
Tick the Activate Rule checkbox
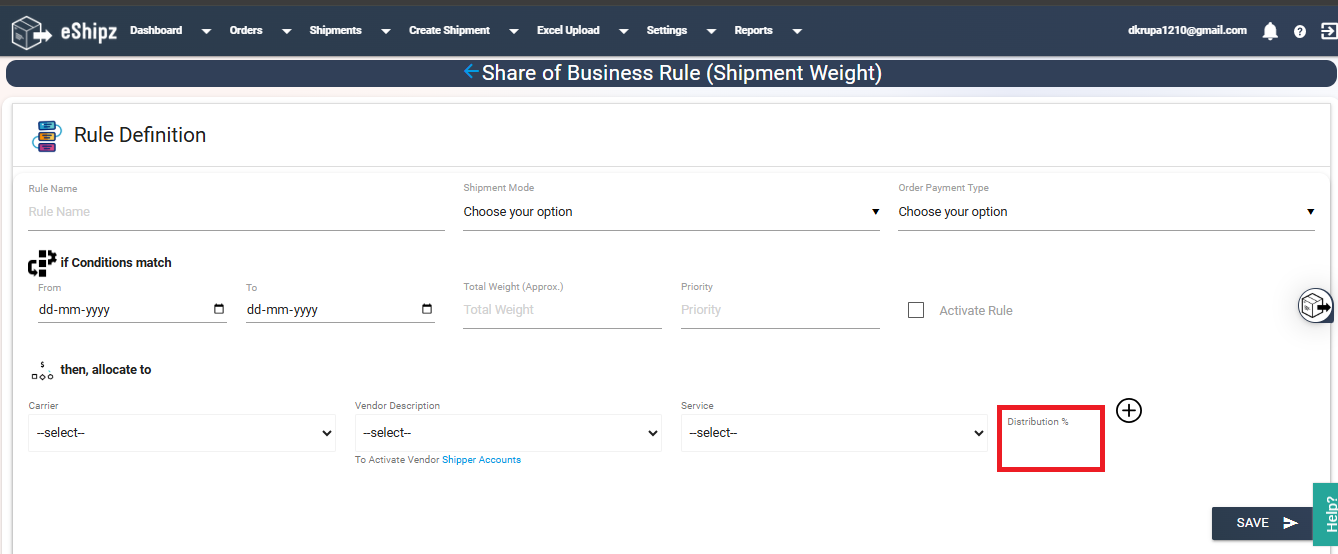tap(915, 310)
